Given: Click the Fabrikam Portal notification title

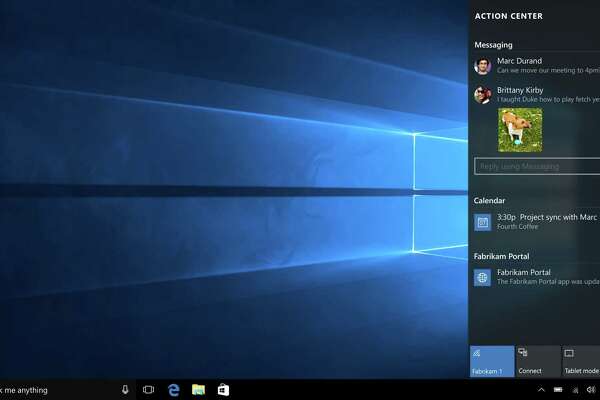Looking at the screenshot, I should coord(523,272).
